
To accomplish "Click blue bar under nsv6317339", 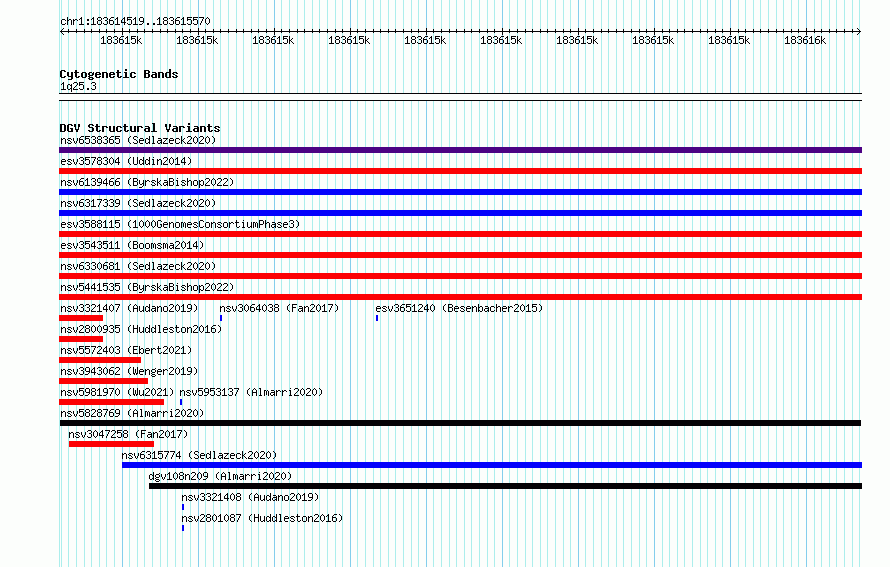I will click(x=460, y=213).
